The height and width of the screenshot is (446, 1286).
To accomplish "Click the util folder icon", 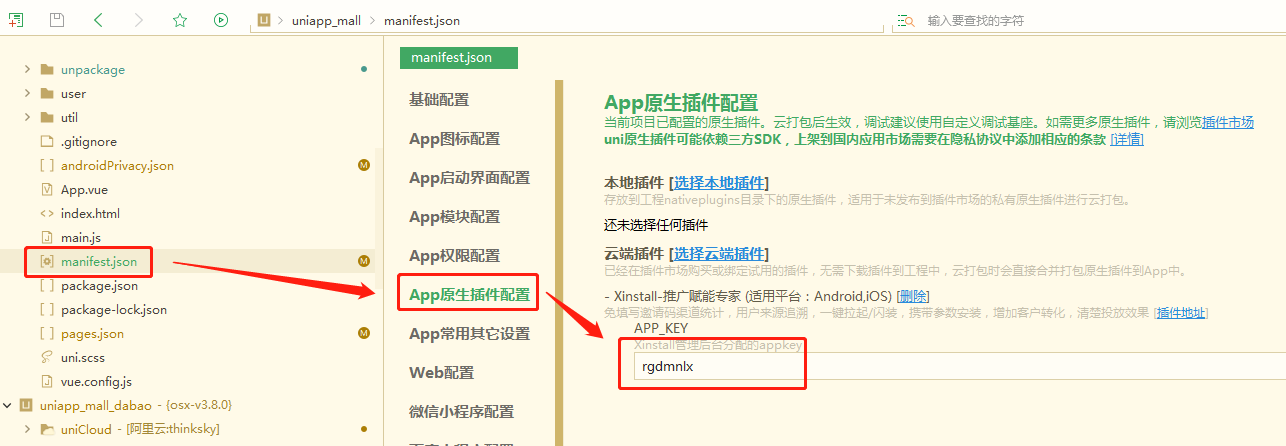I will [x=46, y=118].
